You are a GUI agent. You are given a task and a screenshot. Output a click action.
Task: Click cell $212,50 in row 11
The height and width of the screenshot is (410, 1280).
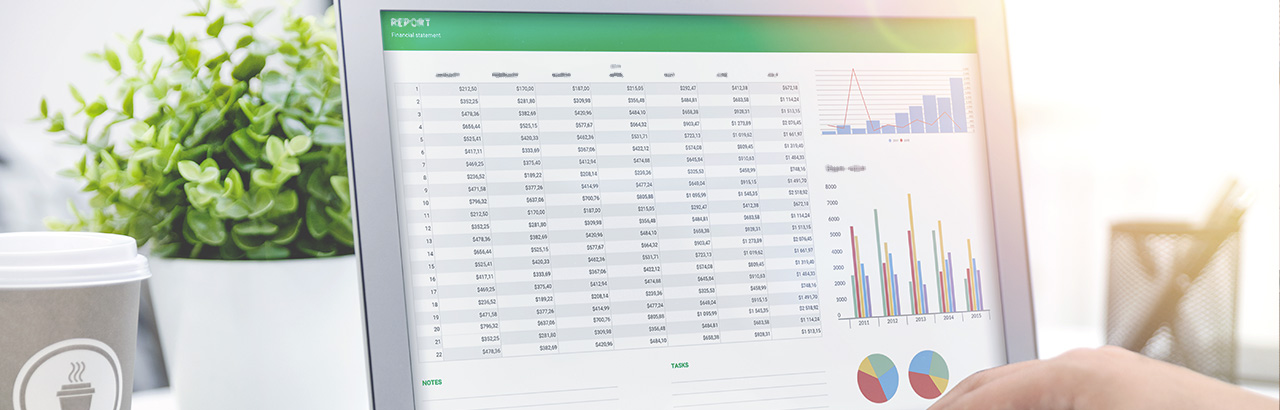pyautogui.click(x=478, y=214)
